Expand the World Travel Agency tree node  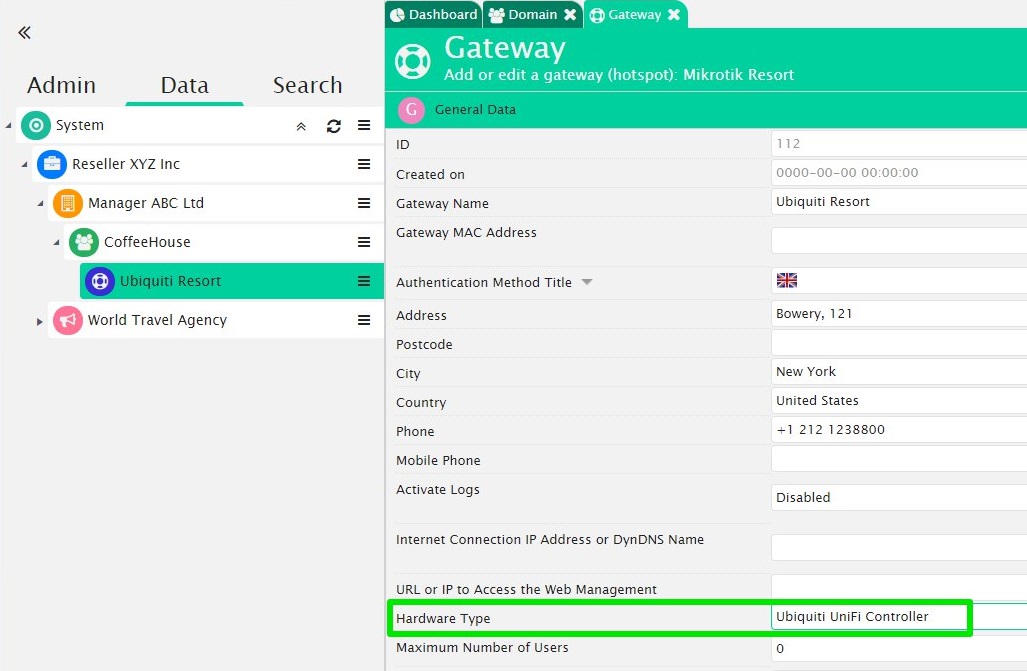(x=40, y=321)
